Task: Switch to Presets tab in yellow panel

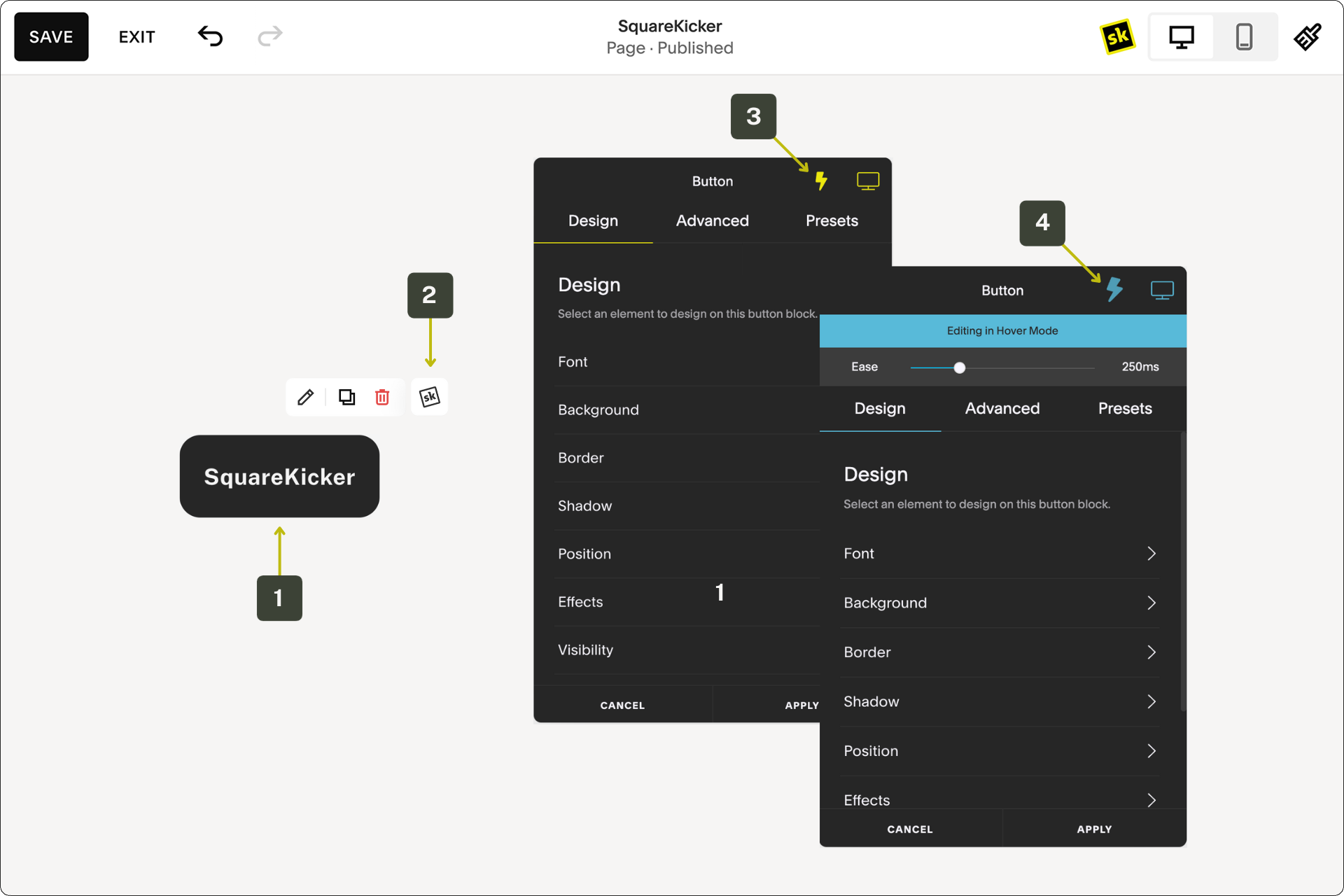Action: (x=832, y=221)
